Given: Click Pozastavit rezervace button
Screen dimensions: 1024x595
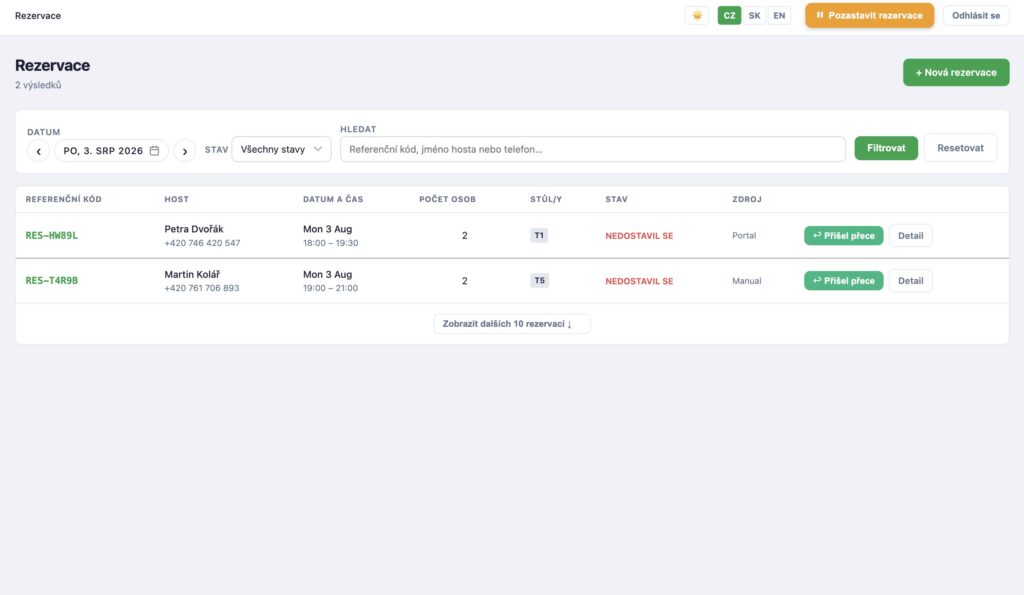Looking at the screenshot, I should [869, 15].
